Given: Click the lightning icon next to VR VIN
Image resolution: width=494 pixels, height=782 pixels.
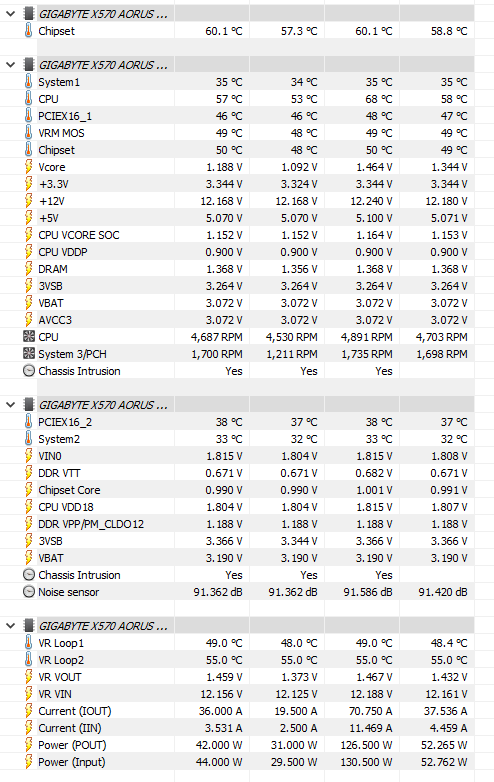Looking at the screenshot, I should click(29, 694).
